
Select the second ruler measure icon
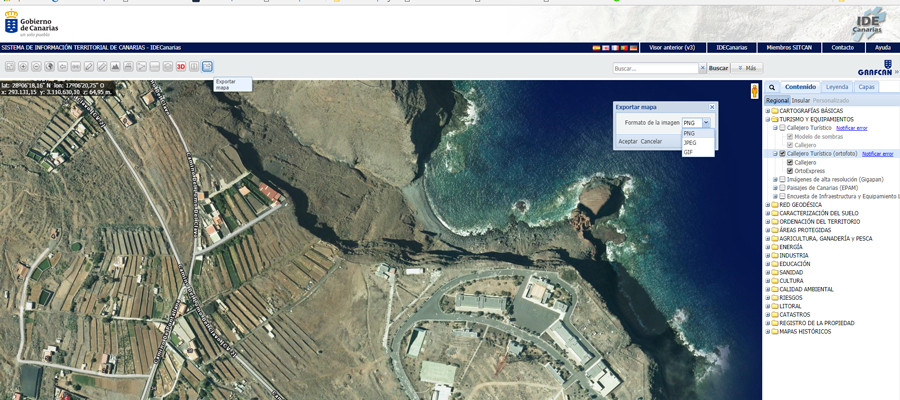pyautogui.click(x=102, y=67)
